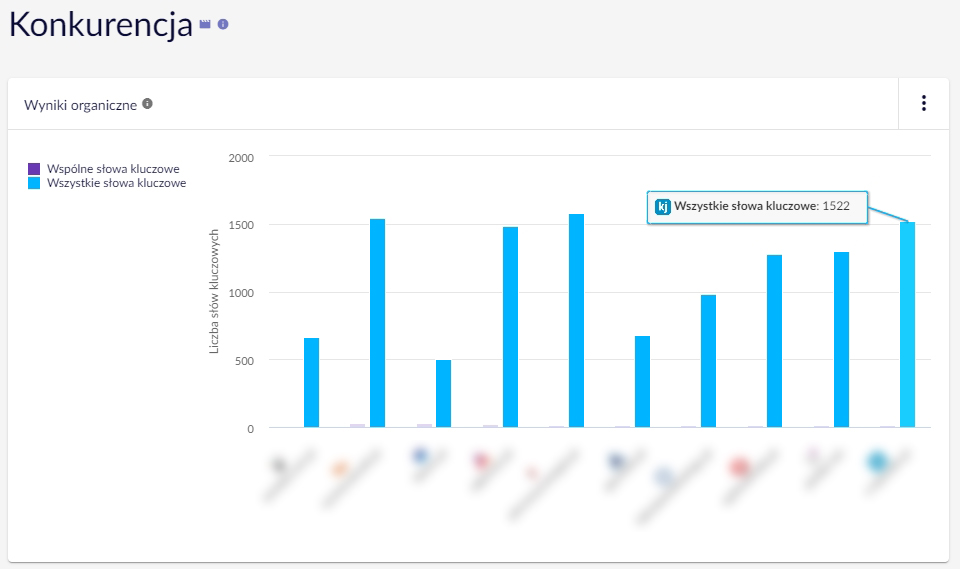The height and width of the screenshot is (569, 960).
Task: Click the orange favicon under the second bar
Action: (339, 468)
